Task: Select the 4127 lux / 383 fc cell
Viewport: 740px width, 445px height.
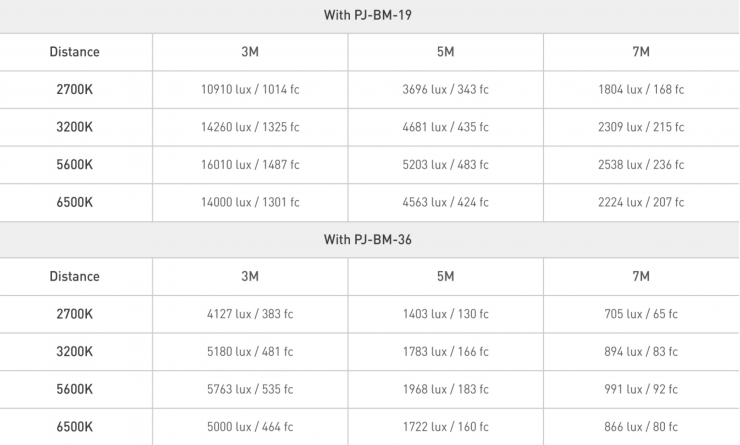Action: 250,314
